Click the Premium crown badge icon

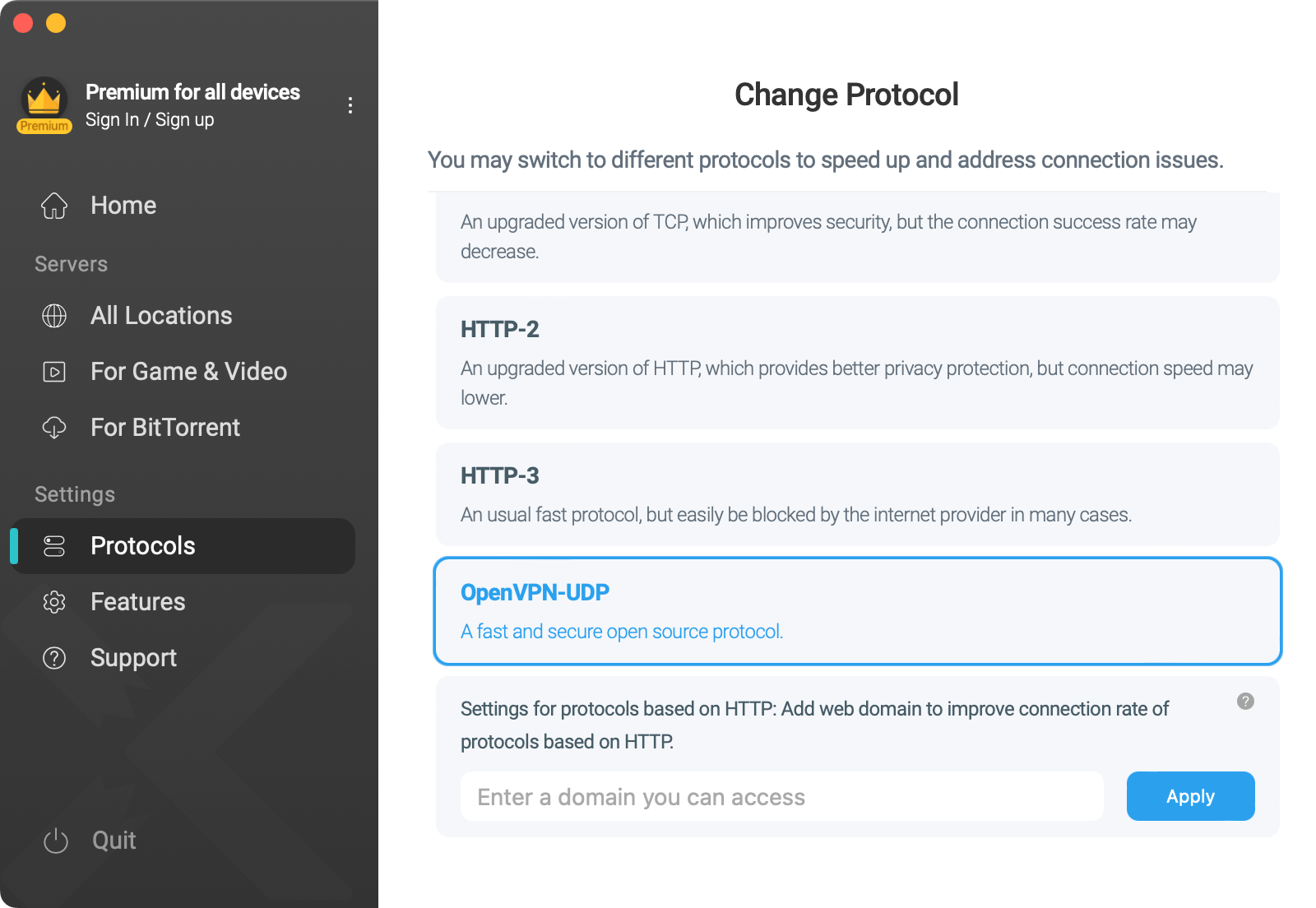44,105
